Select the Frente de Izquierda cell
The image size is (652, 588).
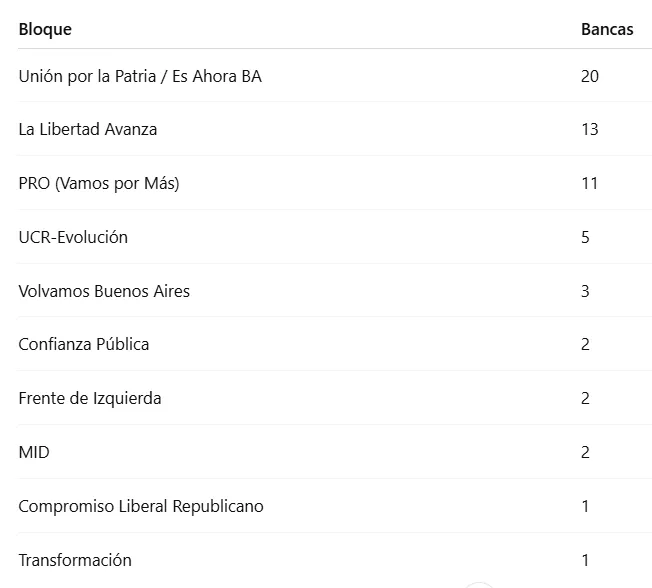coord(90,398)
